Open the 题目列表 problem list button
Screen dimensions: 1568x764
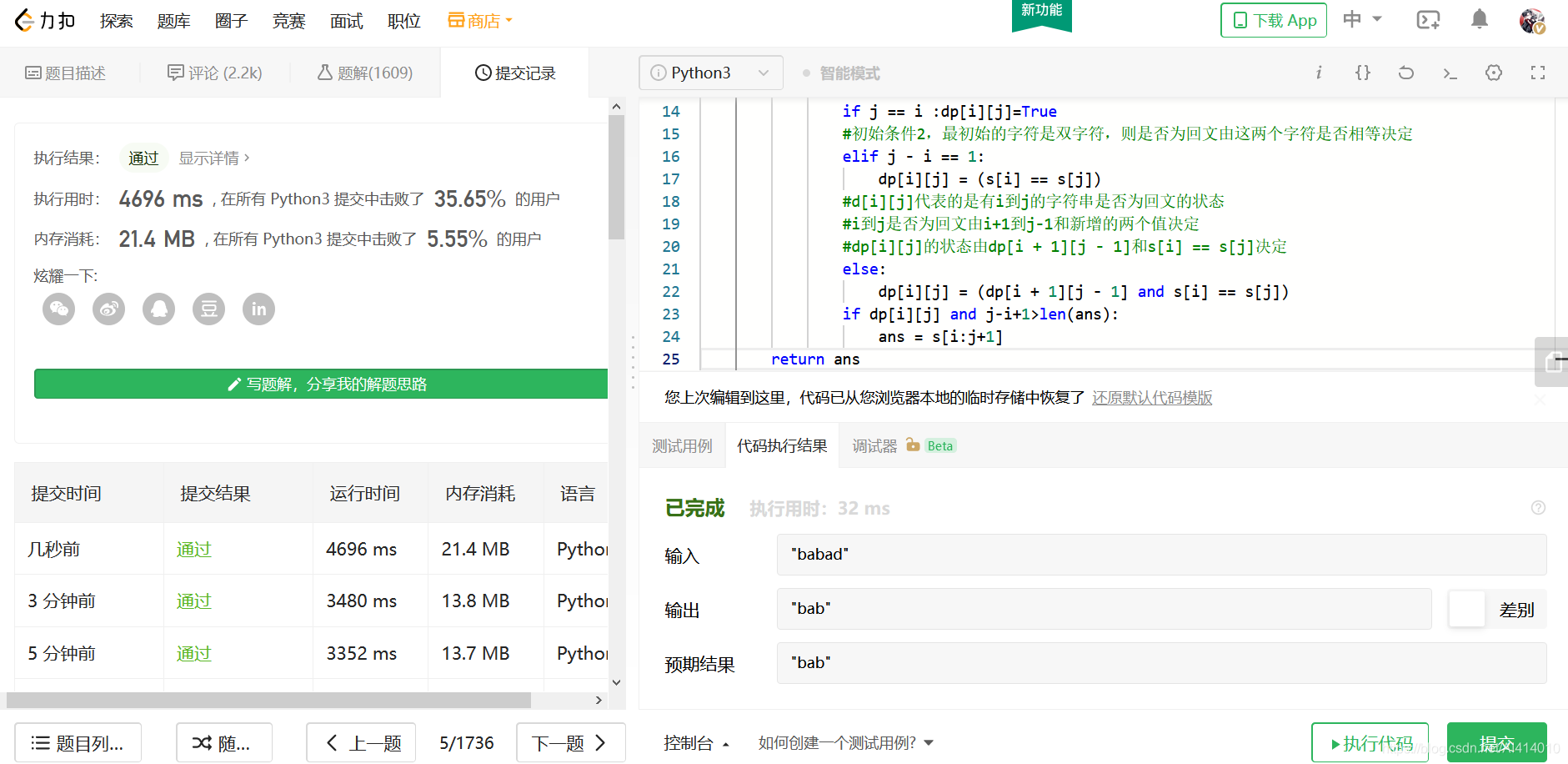point(78,742)
